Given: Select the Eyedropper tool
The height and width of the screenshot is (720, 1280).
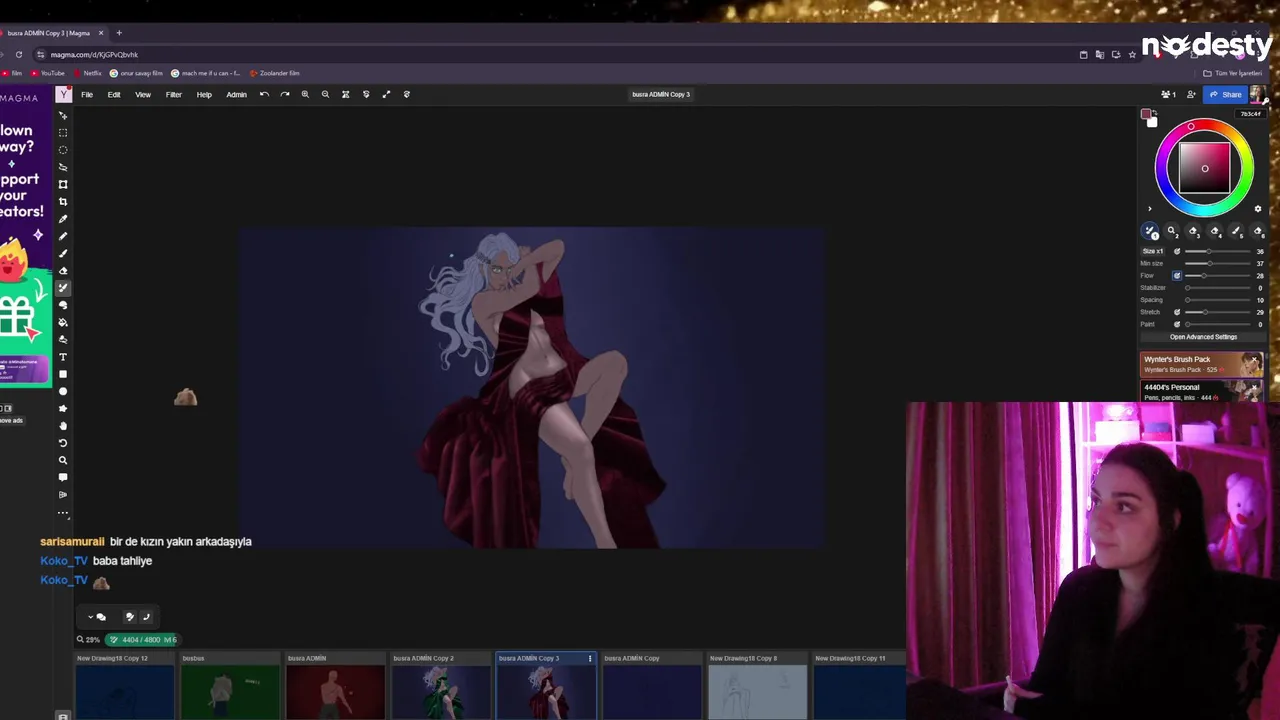Looking at the screenshot, I should 63,219.
